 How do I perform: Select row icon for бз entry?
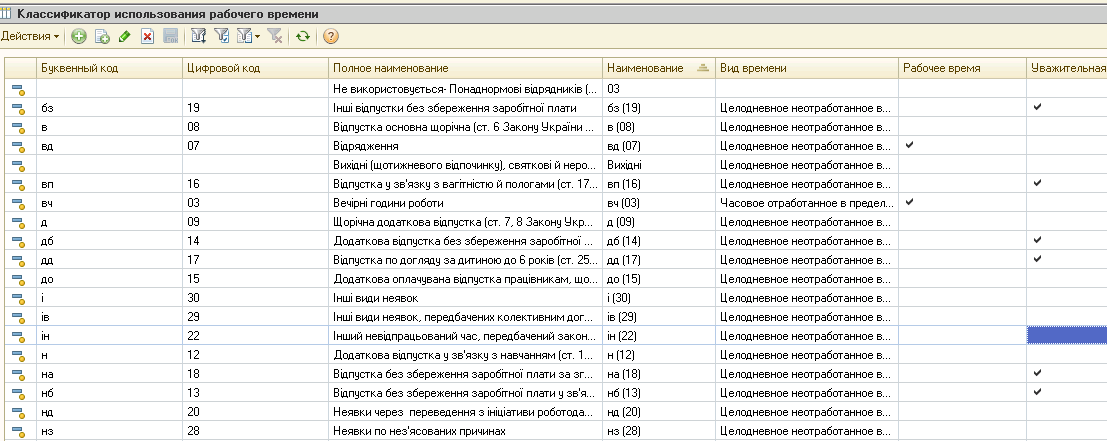click(x=18, y=108)
